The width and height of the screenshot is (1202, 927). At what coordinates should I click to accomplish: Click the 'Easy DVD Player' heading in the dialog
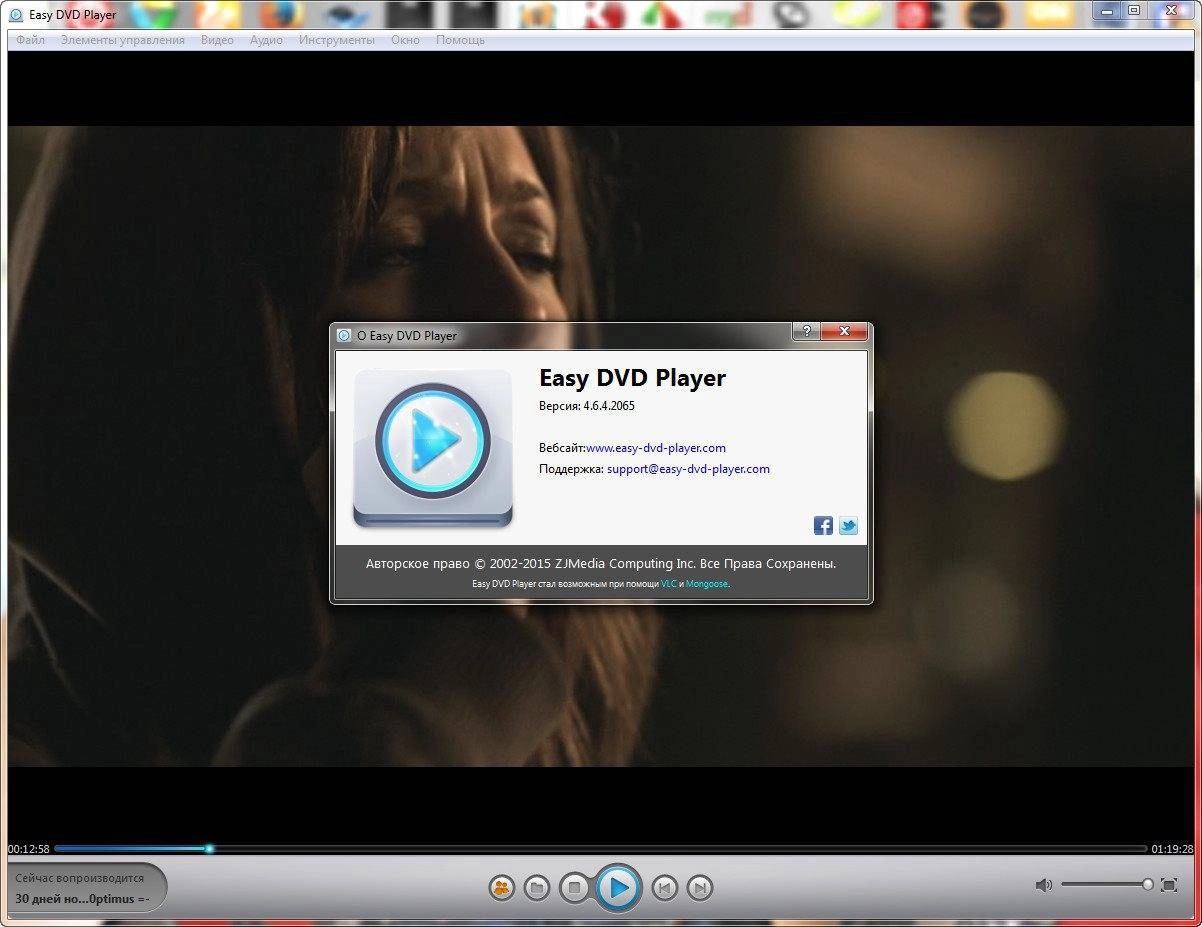632,378
